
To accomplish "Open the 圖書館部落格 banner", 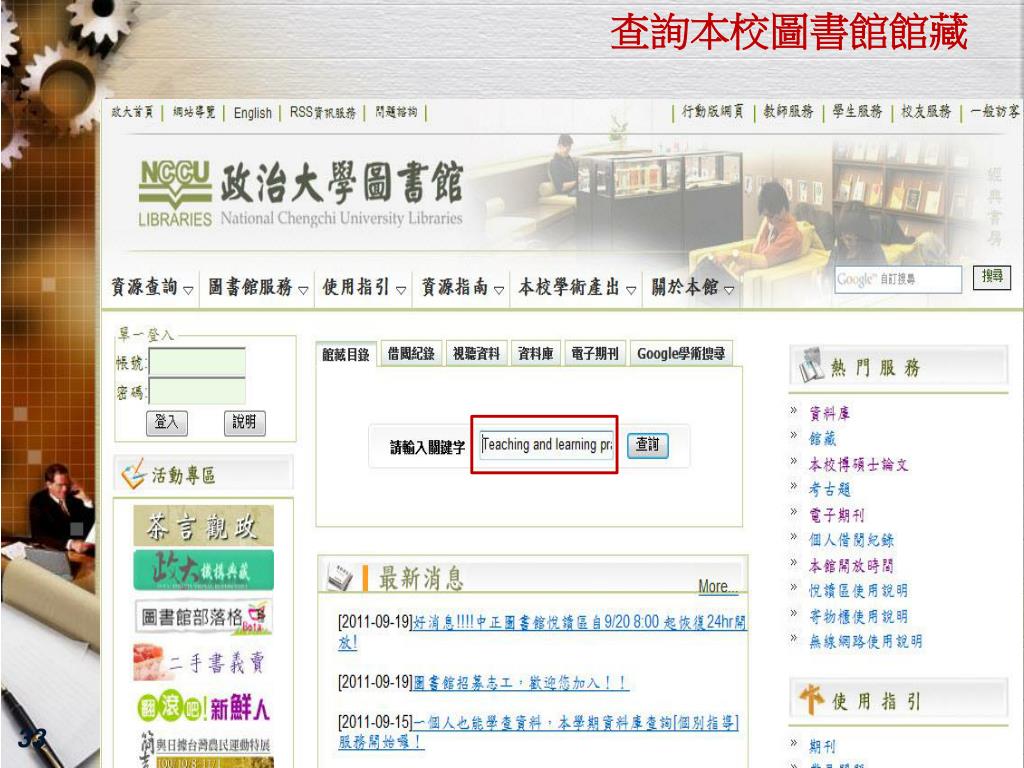I will [x=203, y=616].
